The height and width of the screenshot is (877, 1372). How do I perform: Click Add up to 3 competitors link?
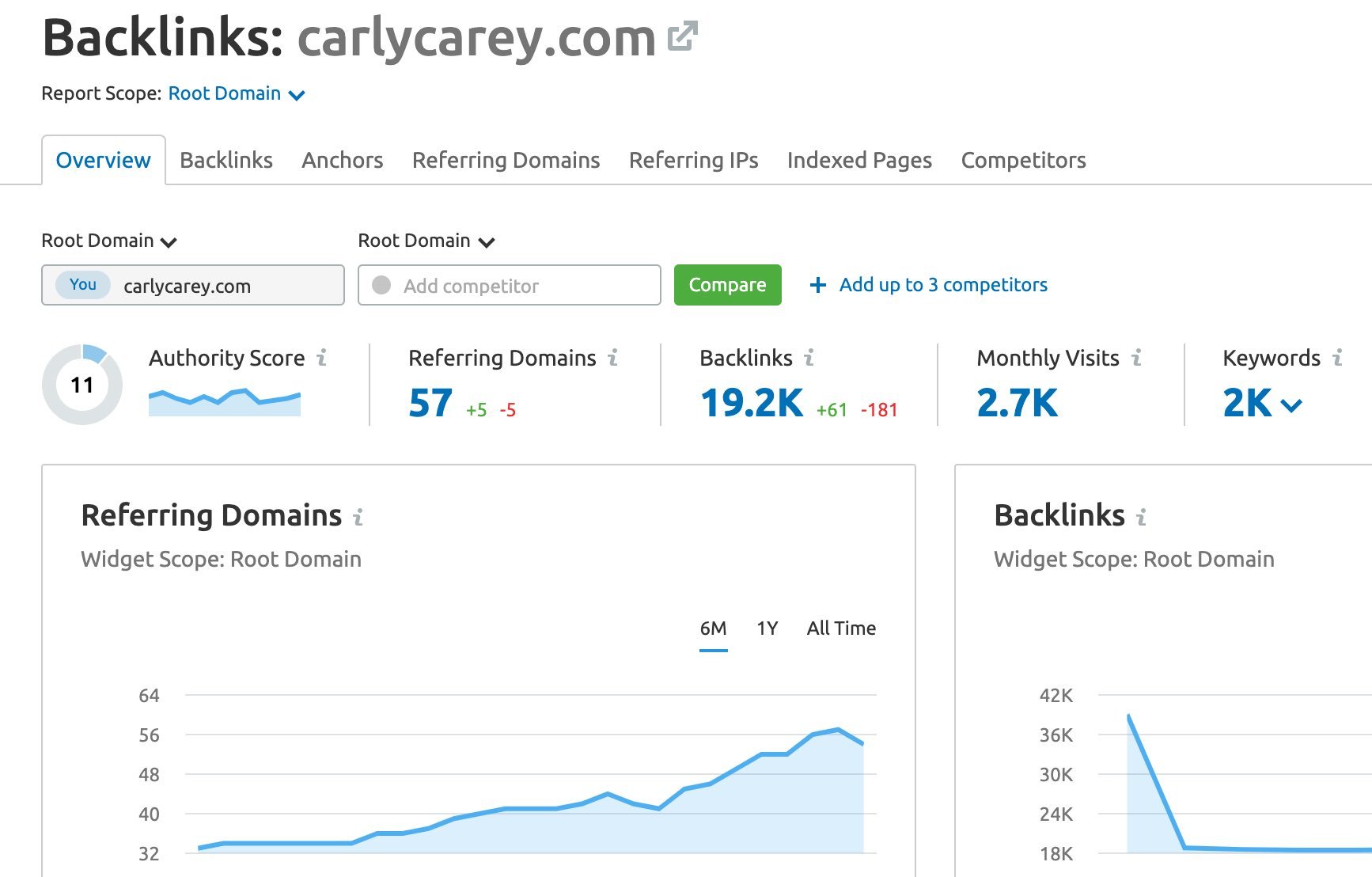pos(943,285)
